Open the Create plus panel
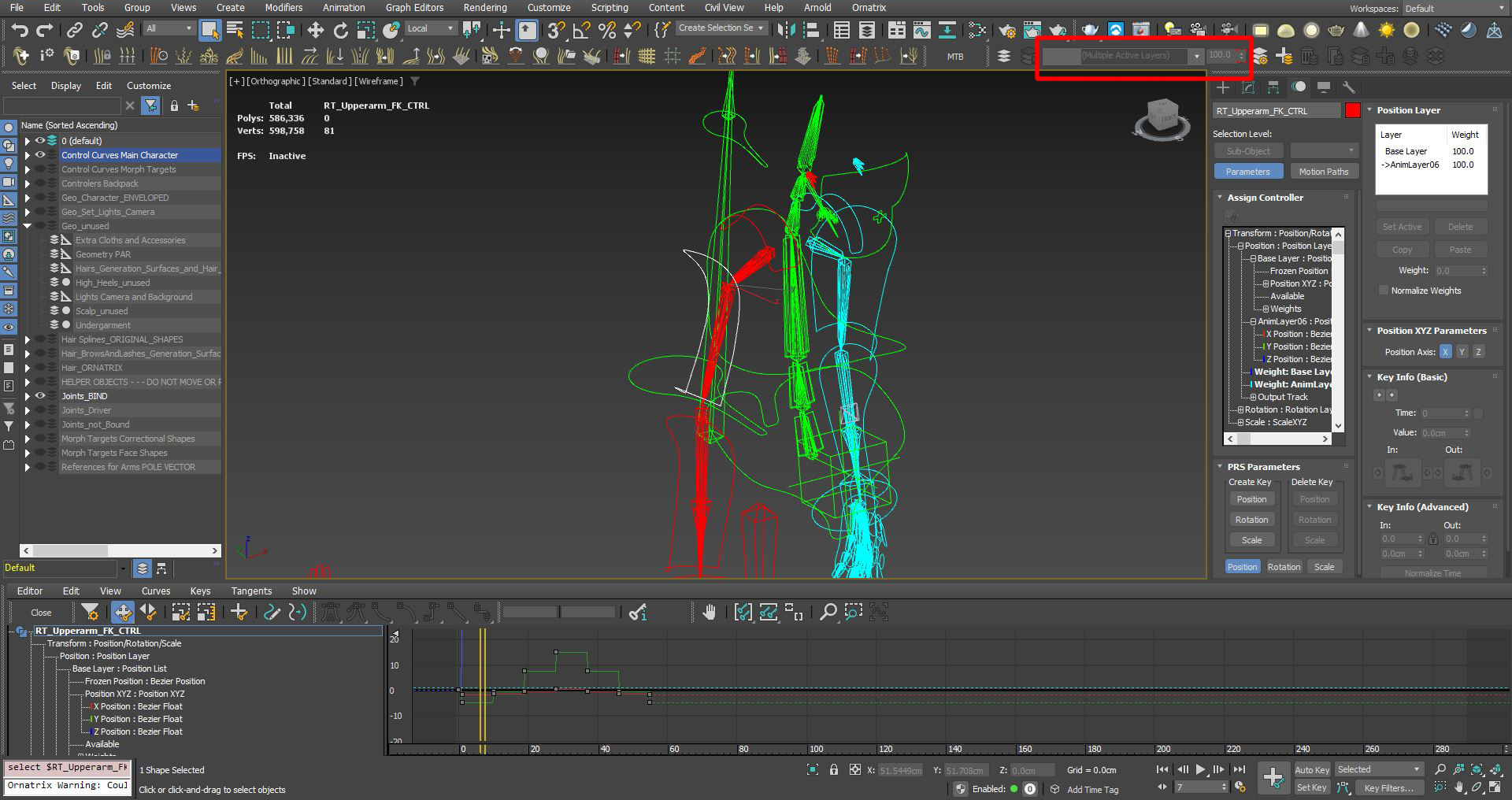The width and height of the screenshot is (1512, 800). (x=1223, y=87)
